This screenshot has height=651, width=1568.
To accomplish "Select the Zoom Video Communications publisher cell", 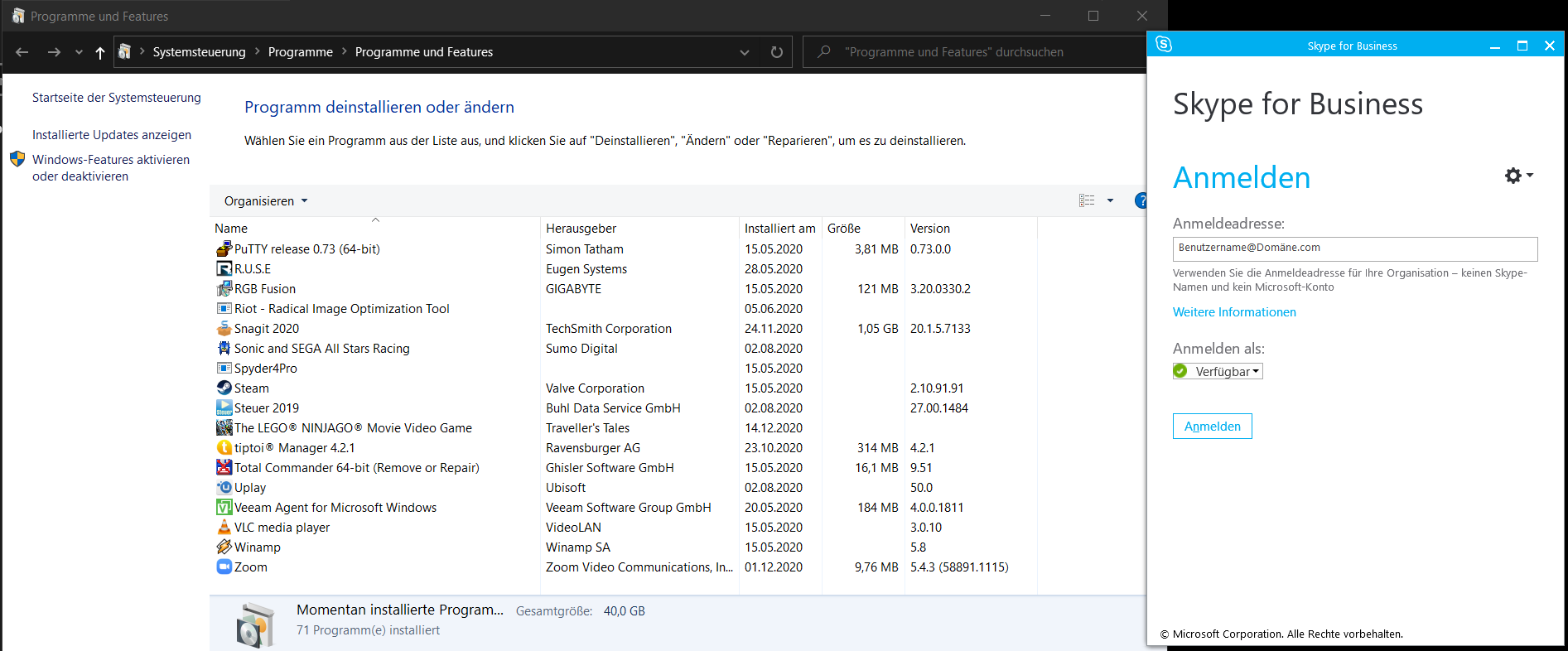I will pyautogui.click(x=639, y=567).
